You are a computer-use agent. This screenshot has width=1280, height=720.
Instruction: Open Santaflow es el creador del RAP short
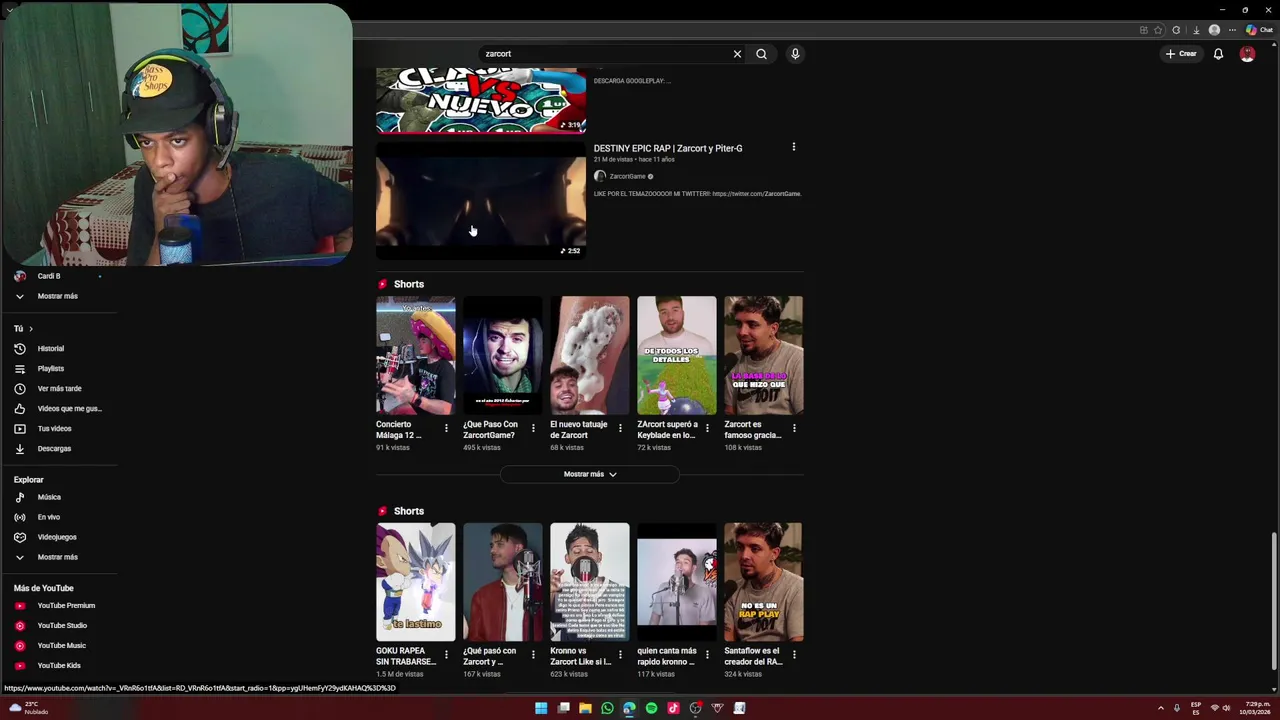[763, 582]
